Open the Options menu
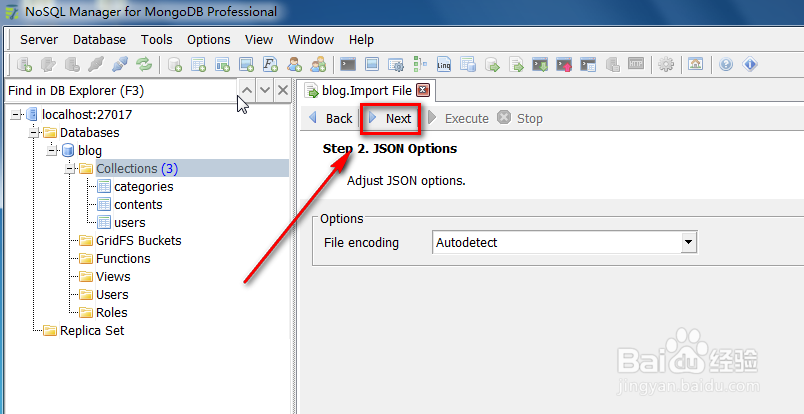This screenshot has width=804, height=414. click(209, 40)
